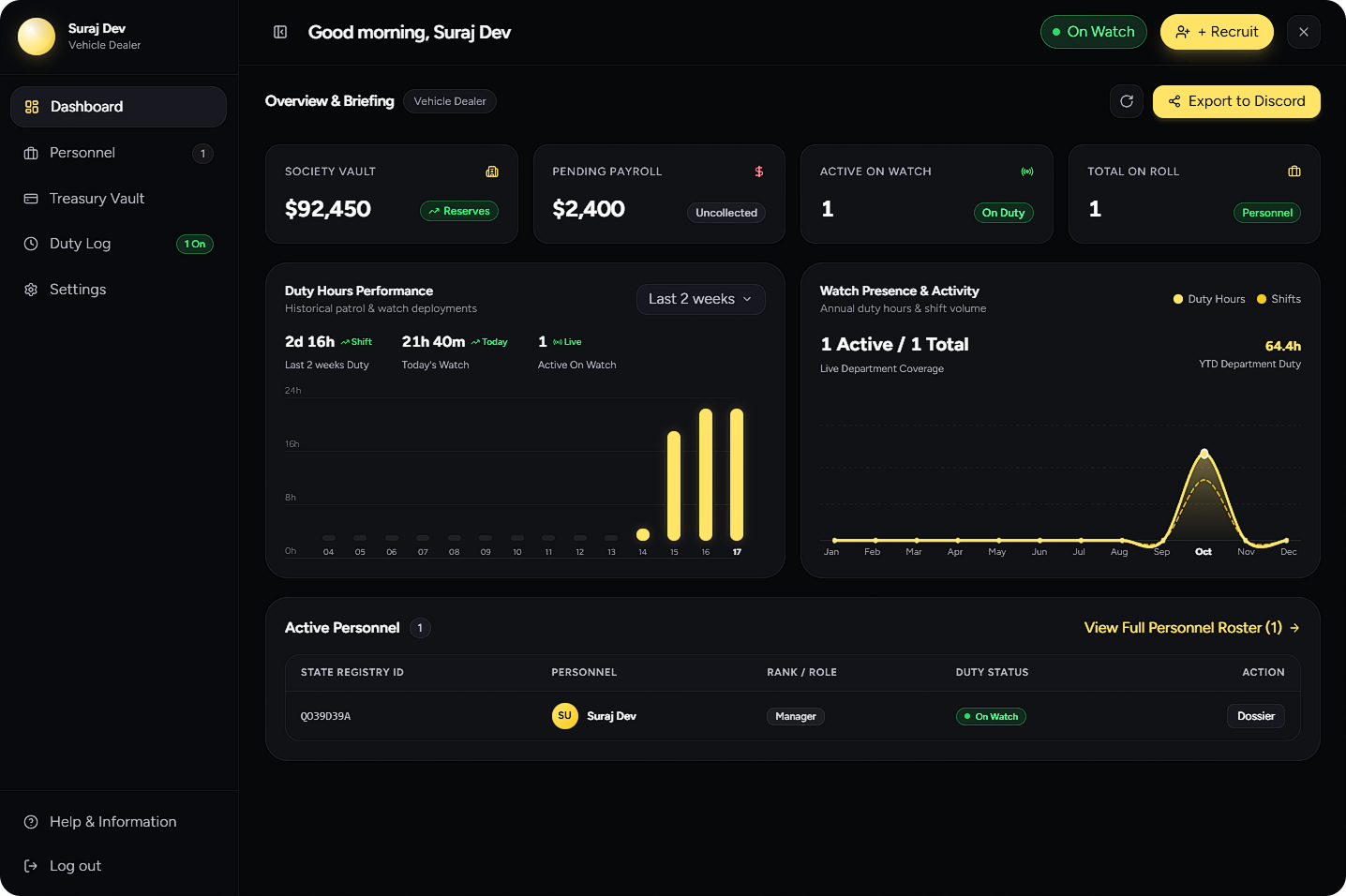Click the Vehicle Dealer tag beside Overview
This screenshot has height=896, width=1346.
pos(450,101)
